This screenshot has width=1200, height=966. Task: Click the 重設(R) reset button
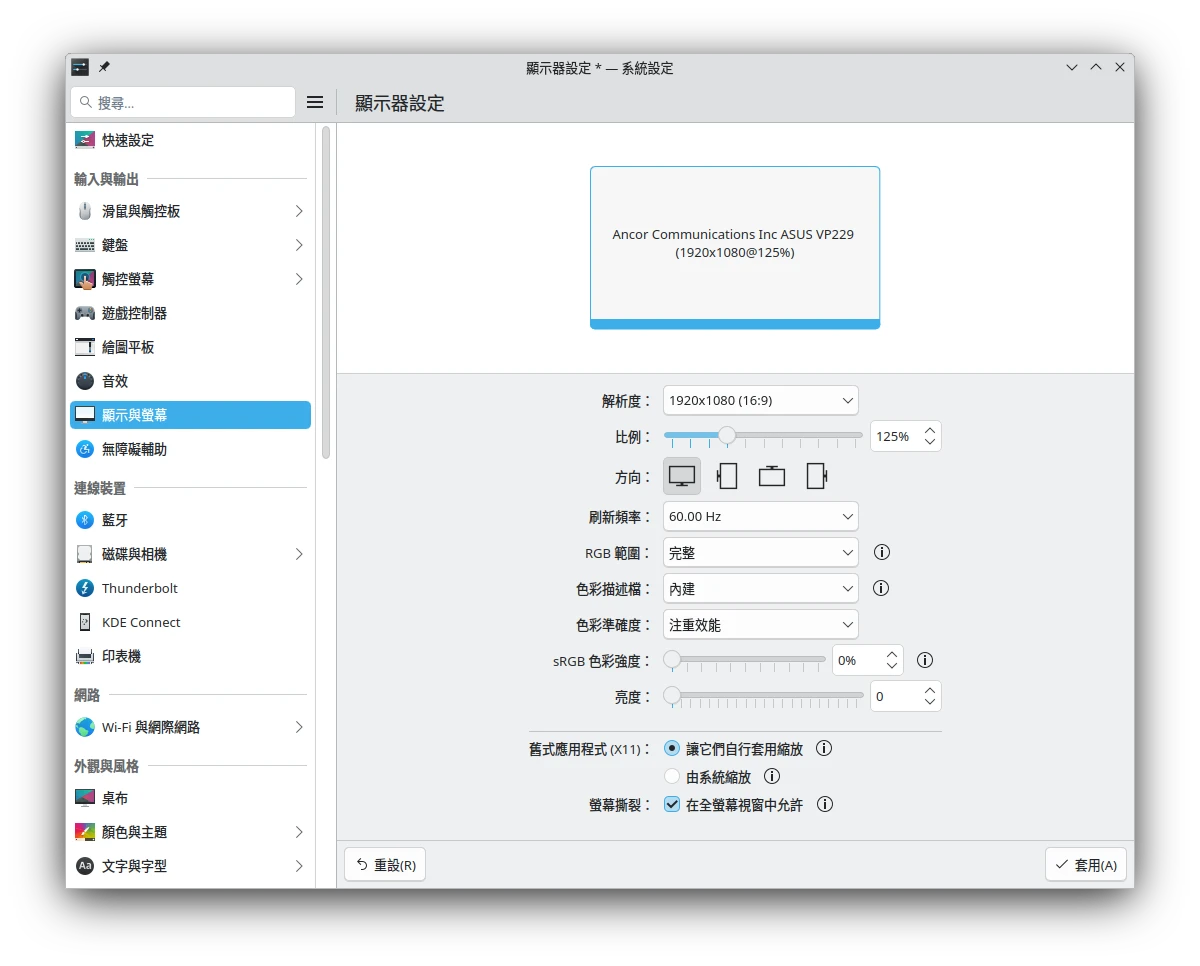pyautogui.click(x=385, y=865)
